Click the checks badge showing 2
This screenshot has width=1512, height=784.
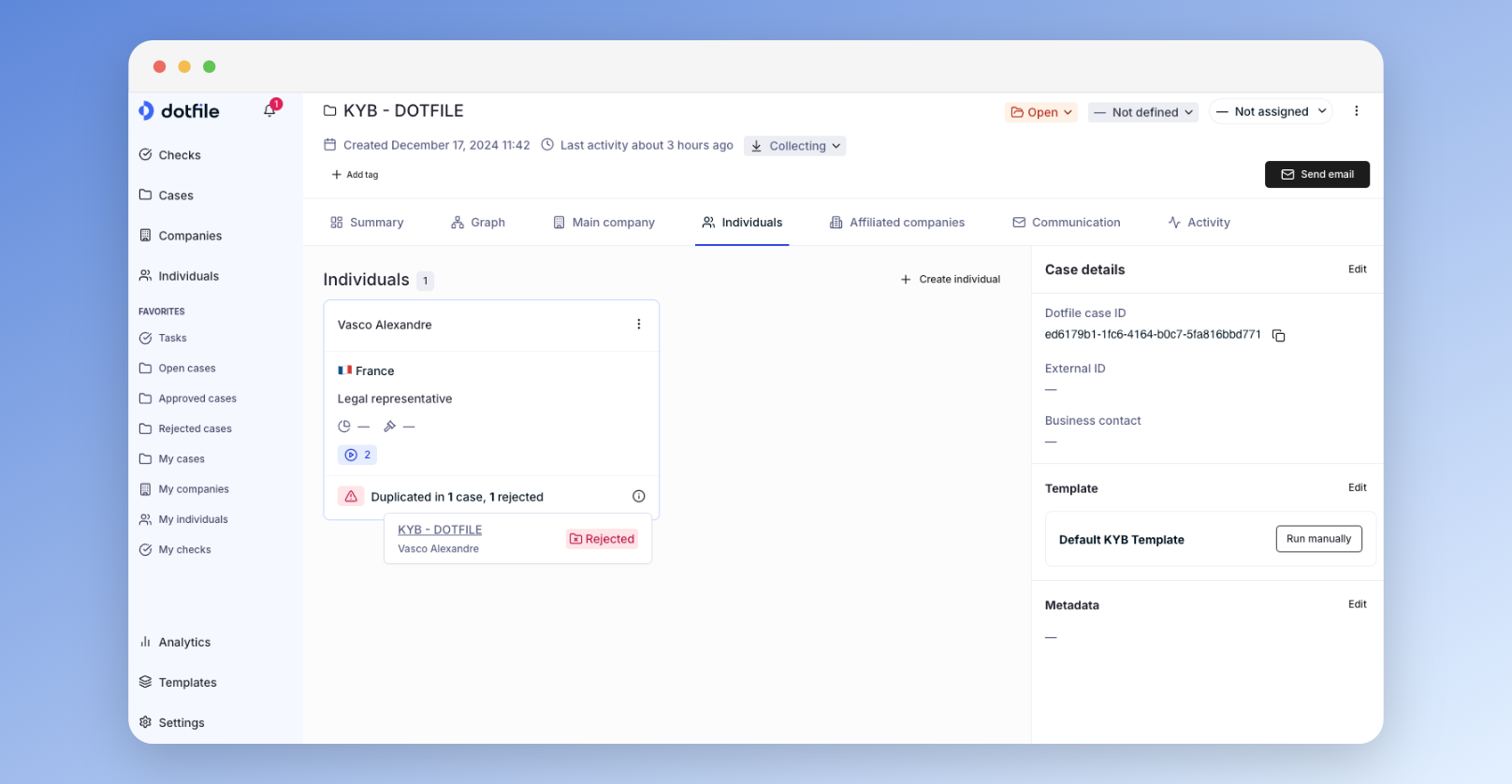coord(357,455)
